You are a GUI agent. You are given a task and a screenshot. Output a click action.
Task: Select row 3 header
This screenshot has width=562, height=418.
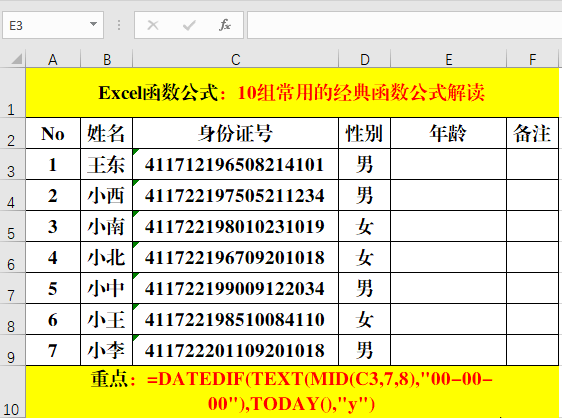tap(13, 164)
